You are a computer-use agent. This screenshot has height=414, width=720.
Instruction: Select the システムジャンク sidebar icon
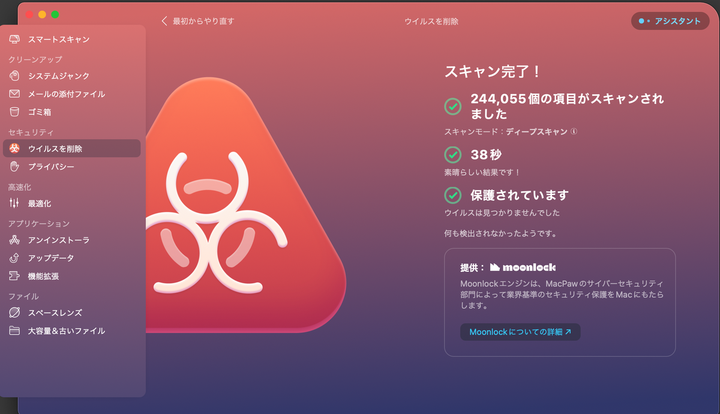(x=14, y=76)
